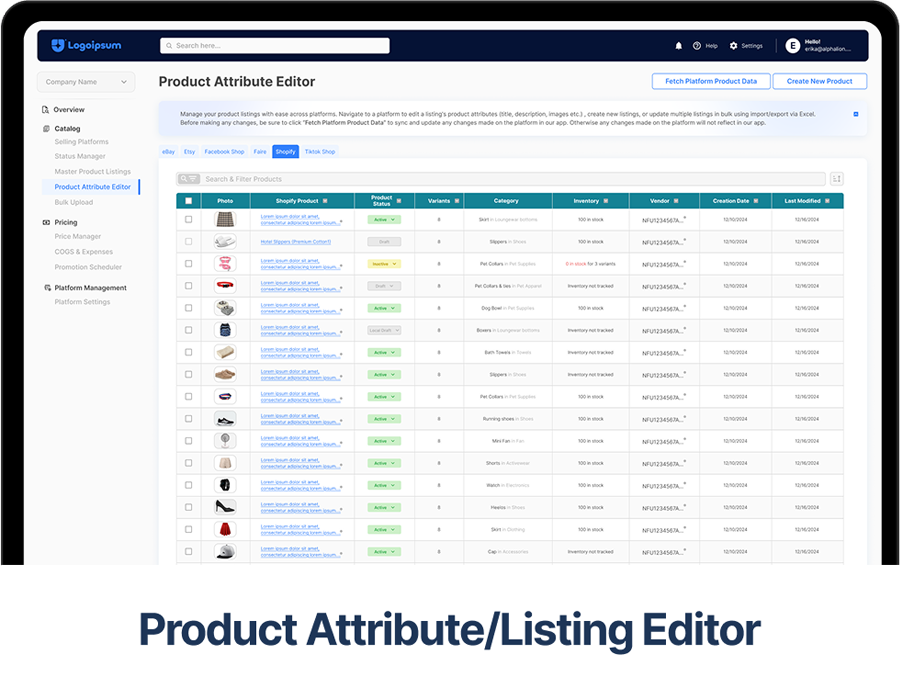
Task: Click the user avatar with letter E
Action: 793,46
